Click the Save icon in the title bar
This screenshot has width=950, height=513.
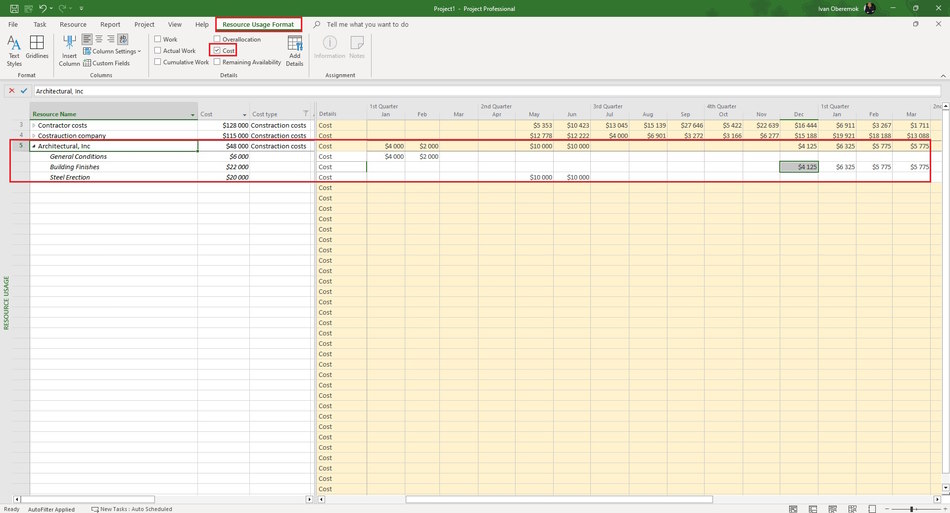pyautogui.click(x=13, y=8)
